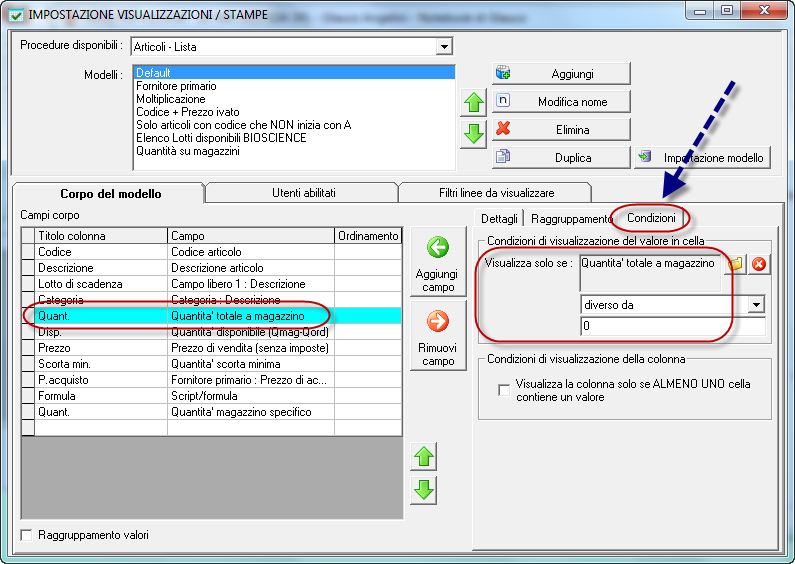Screen dimensions: 795x564
Task: Select model 'Solo articoli con codice che NON inizia con A'
Action: coord(294,125)
